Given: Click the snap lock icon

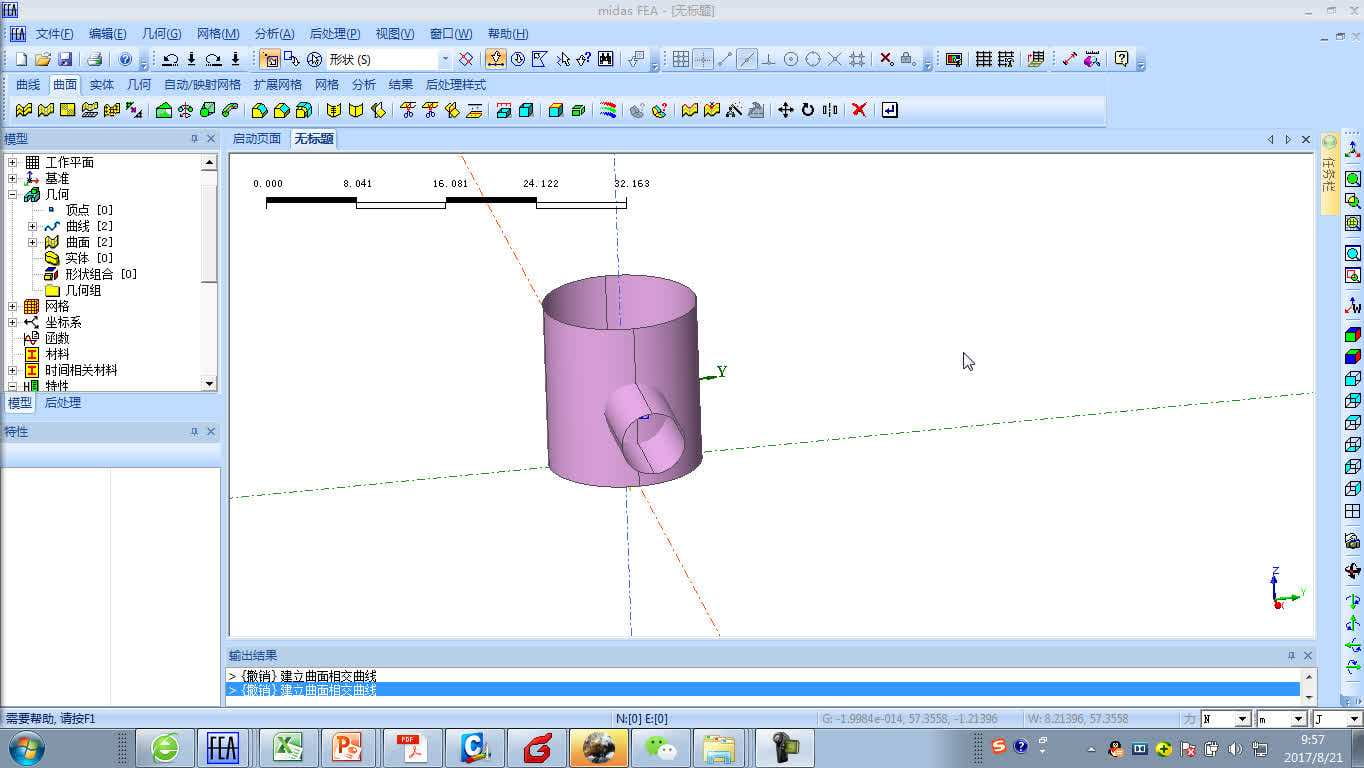Looking at the screenshot, I should tap(908, 60).
